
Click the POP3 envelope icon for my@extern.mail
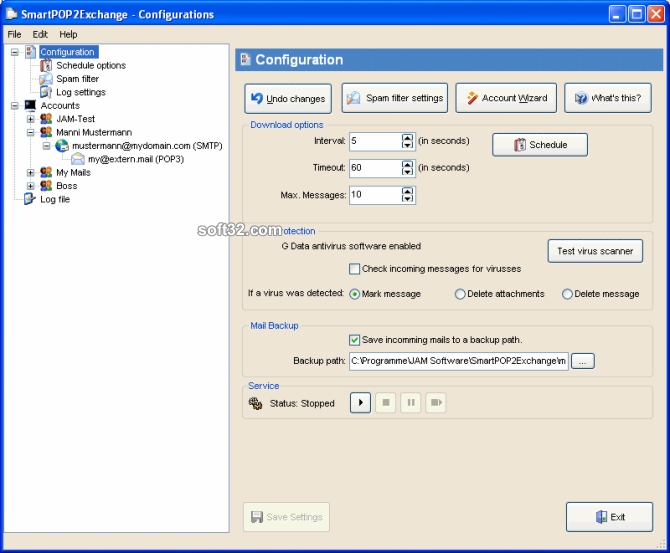coord(78,159)
